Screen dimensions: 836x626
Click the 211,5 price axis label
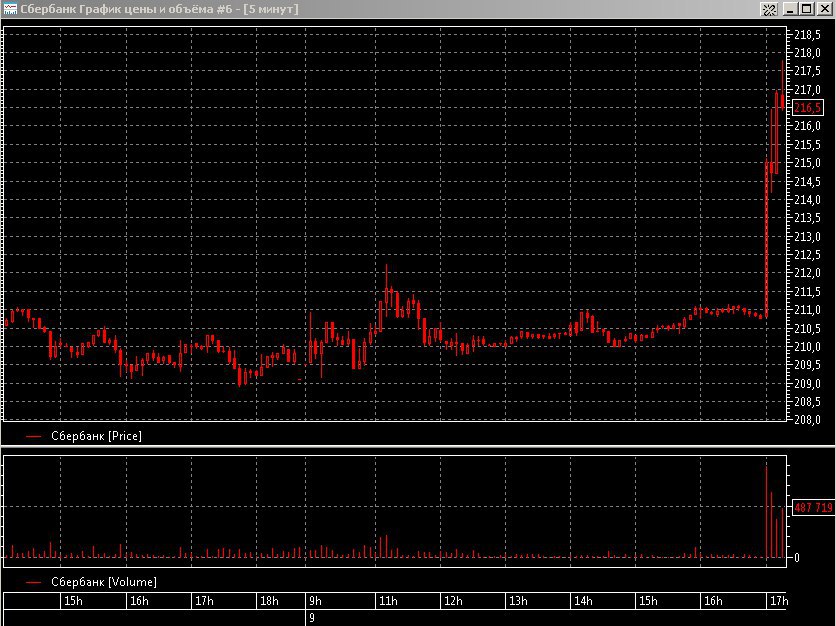click(x=807, y=292)
